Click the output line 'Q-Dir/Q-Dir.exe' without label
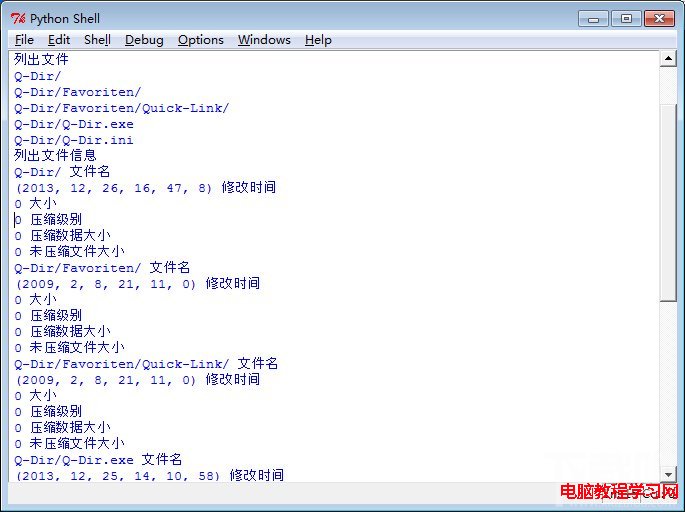The height and width of the screenshot is (512, 685). 74,124
